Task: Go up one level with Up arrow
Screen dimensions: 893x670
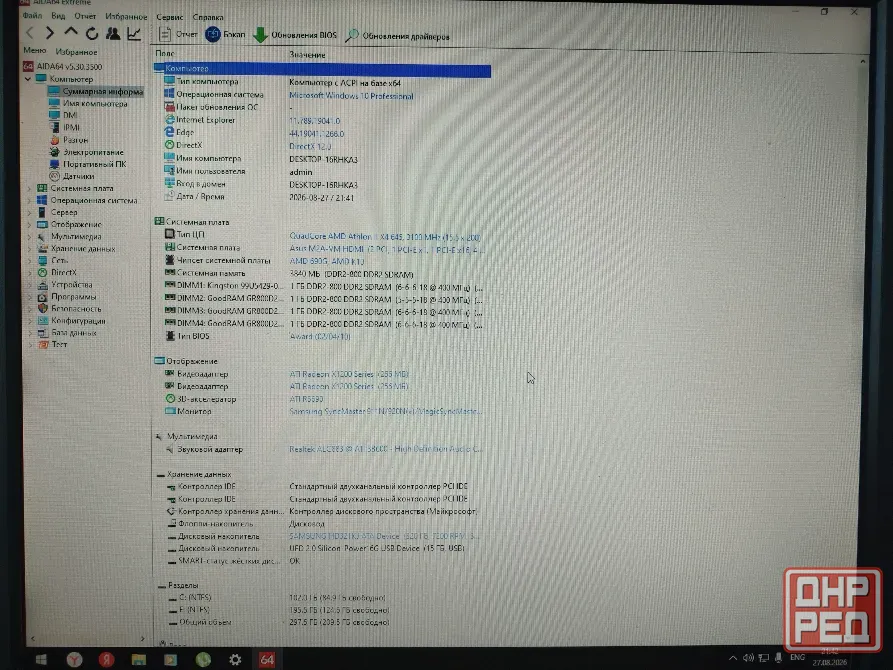Action: [x=71, y=32]
